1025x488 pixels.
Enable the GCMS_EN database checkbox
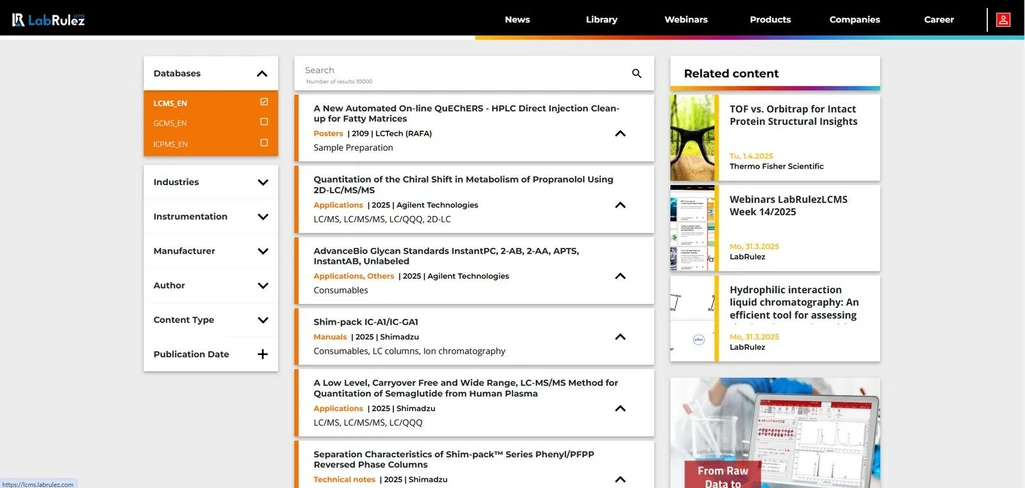pos(264,122)
